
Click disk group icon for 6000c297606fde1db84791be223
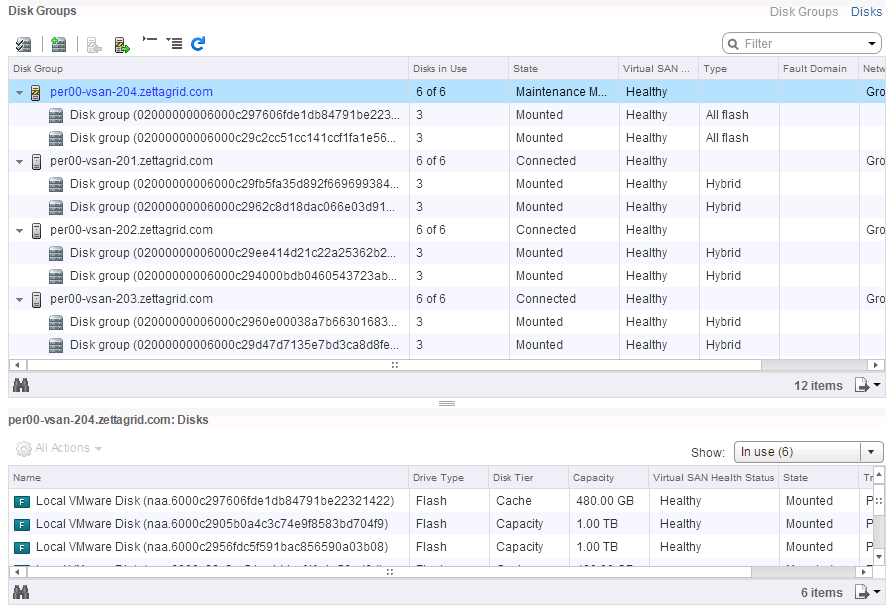tap(56, 115)
